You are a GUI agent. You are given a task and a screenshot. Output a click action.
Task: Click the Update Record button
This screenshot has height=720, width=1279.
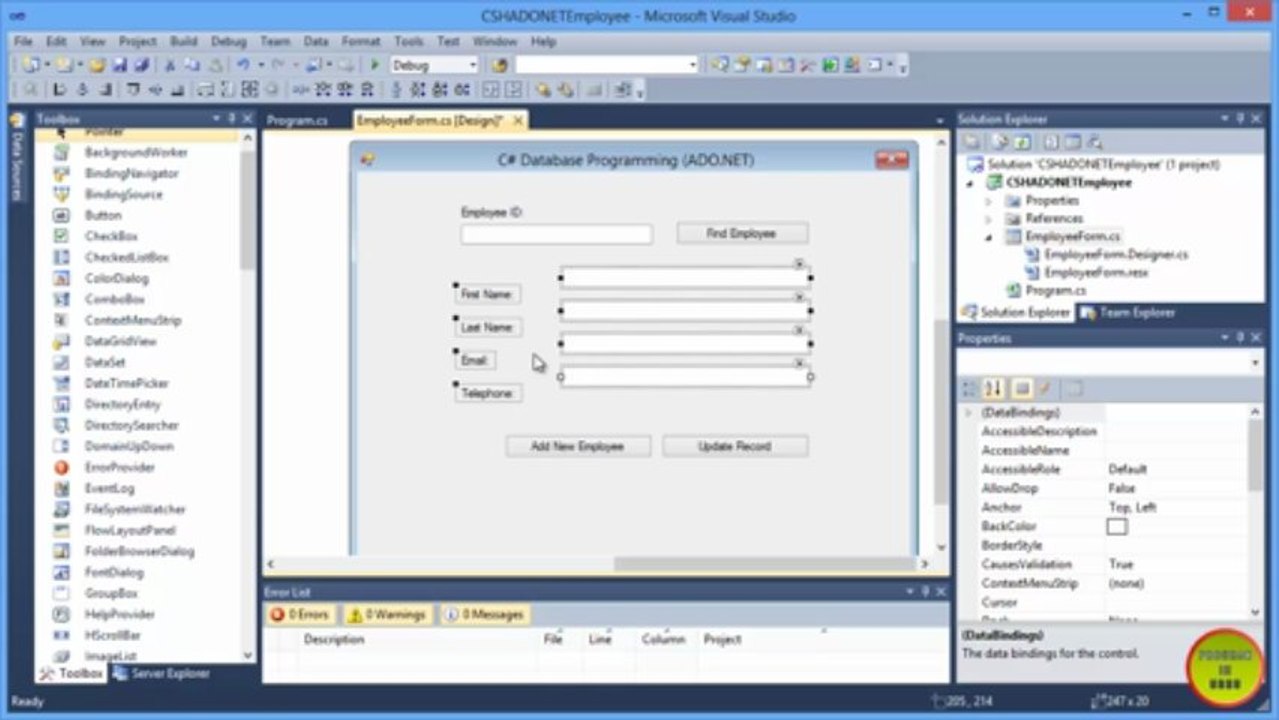pyautogui.click(x=735, y=446)
